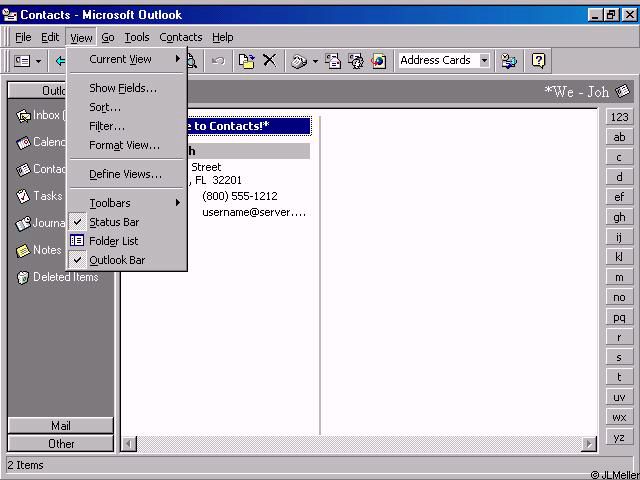The image size is (640, 480).
Task: Jump to contacts with the pq index button
Action: (x=619, y=318)
